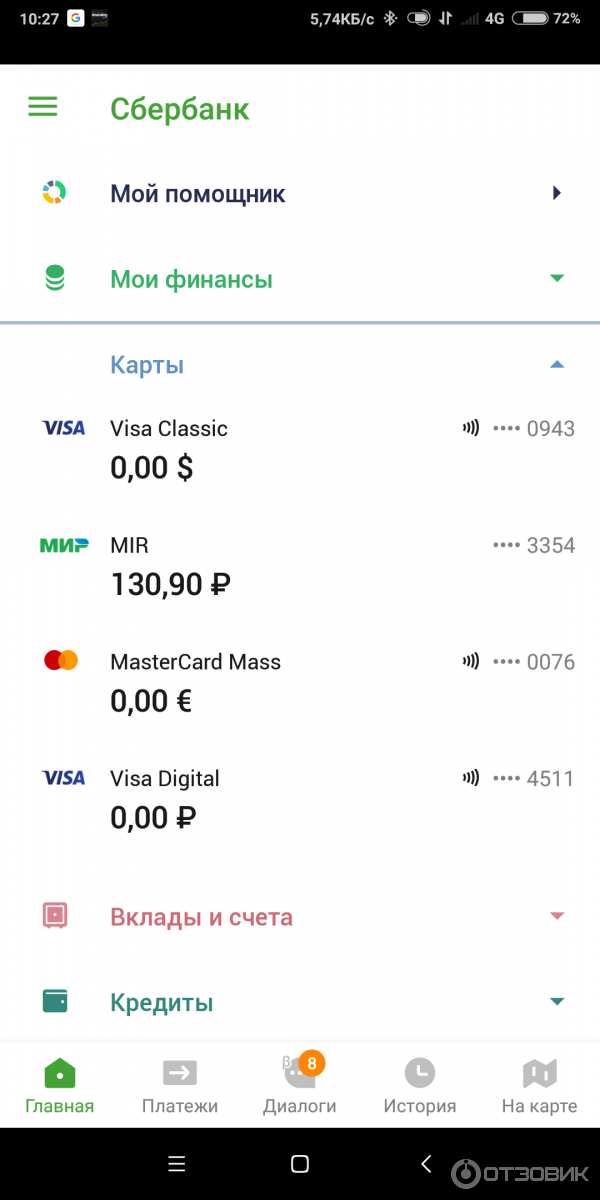Viewport: 600px width, 1200px height.
Task: Open the На карте map tab
Action: 539,1085
